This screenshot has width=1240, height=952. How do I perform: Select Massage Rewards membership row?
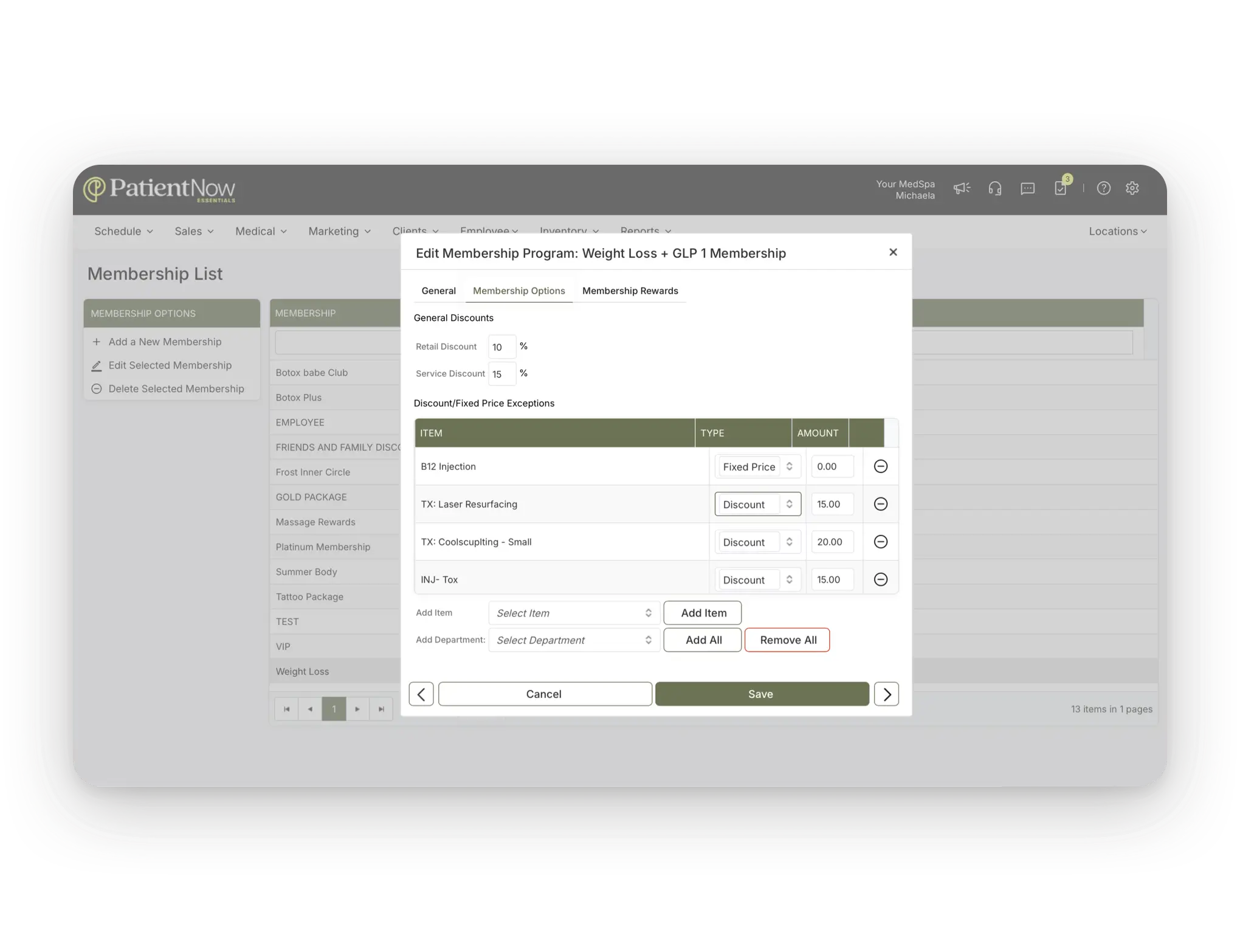(335, 522)
